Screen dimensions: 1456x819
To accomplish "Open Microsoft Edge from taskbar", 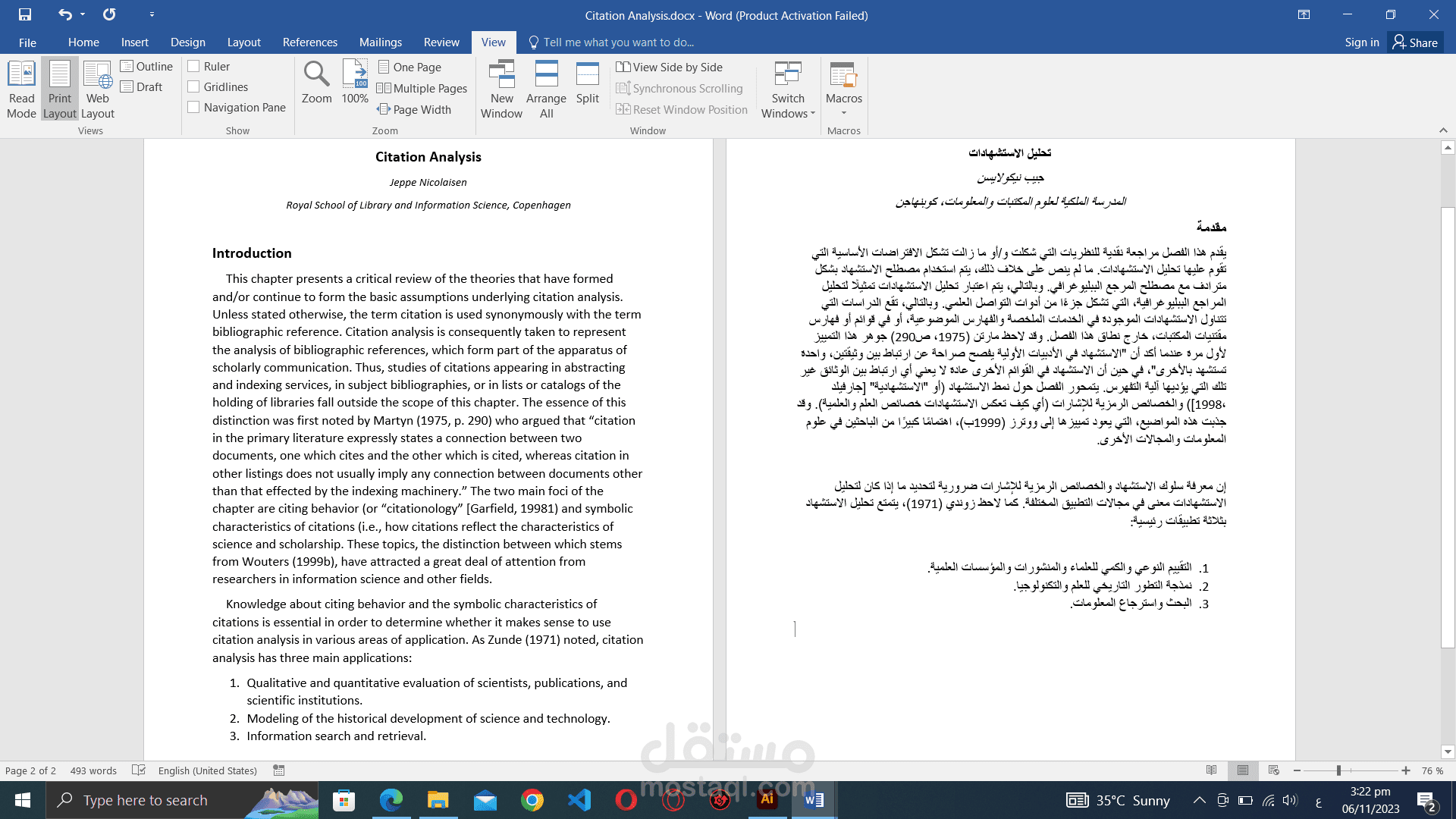I will coord(391,800).
